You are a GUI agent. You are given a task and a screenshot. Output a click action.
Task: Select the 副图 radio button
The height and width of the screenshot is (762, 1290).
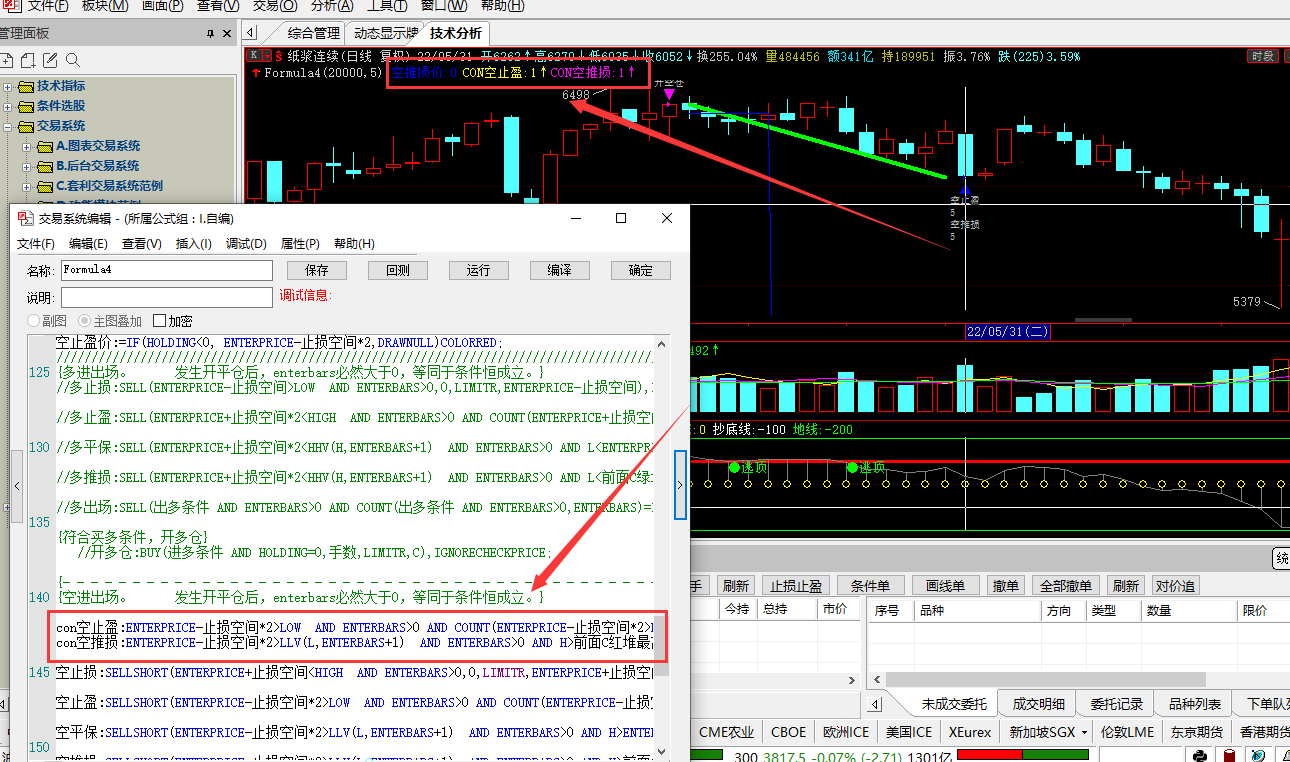point(34,321)
